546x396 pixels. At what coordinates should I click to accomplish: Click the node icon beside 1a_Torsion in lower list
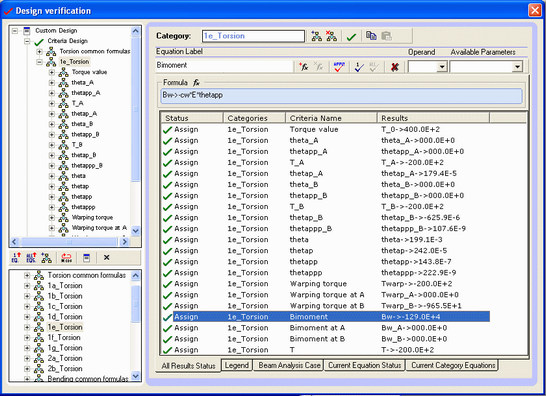(39, 286)
